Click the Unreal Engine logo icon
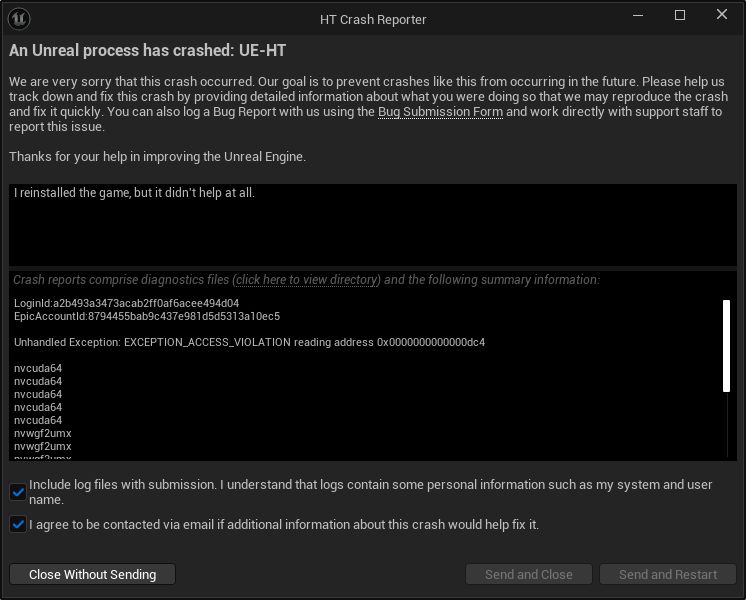Image resolution: width=746 pixels, height=600 pixels. (x=19, y=20)
